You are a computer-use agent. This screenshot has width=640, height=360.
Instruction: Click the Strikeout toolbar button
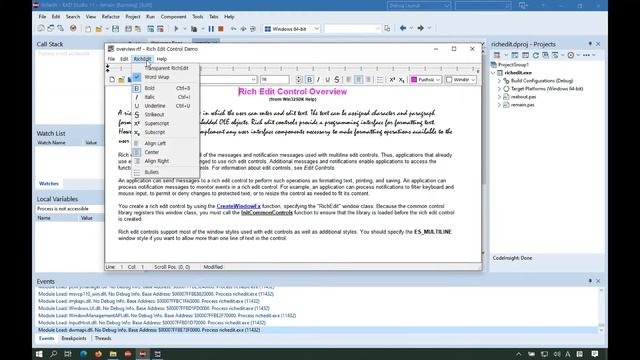(337, 80)
